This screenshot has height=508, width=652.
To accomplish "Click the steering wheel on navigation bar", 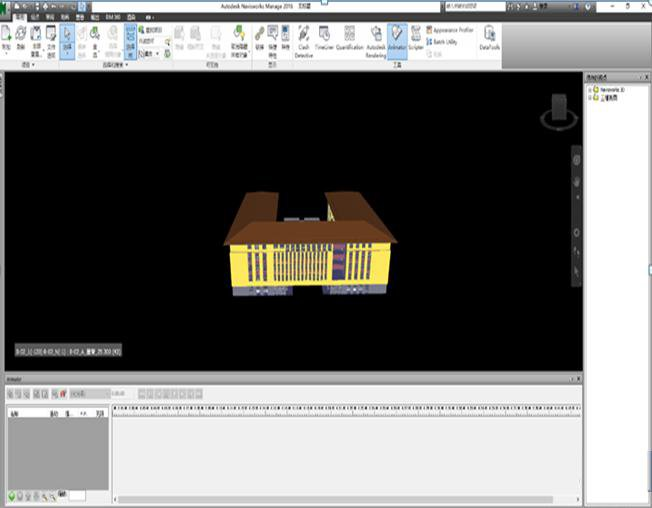I will (576, 160).
